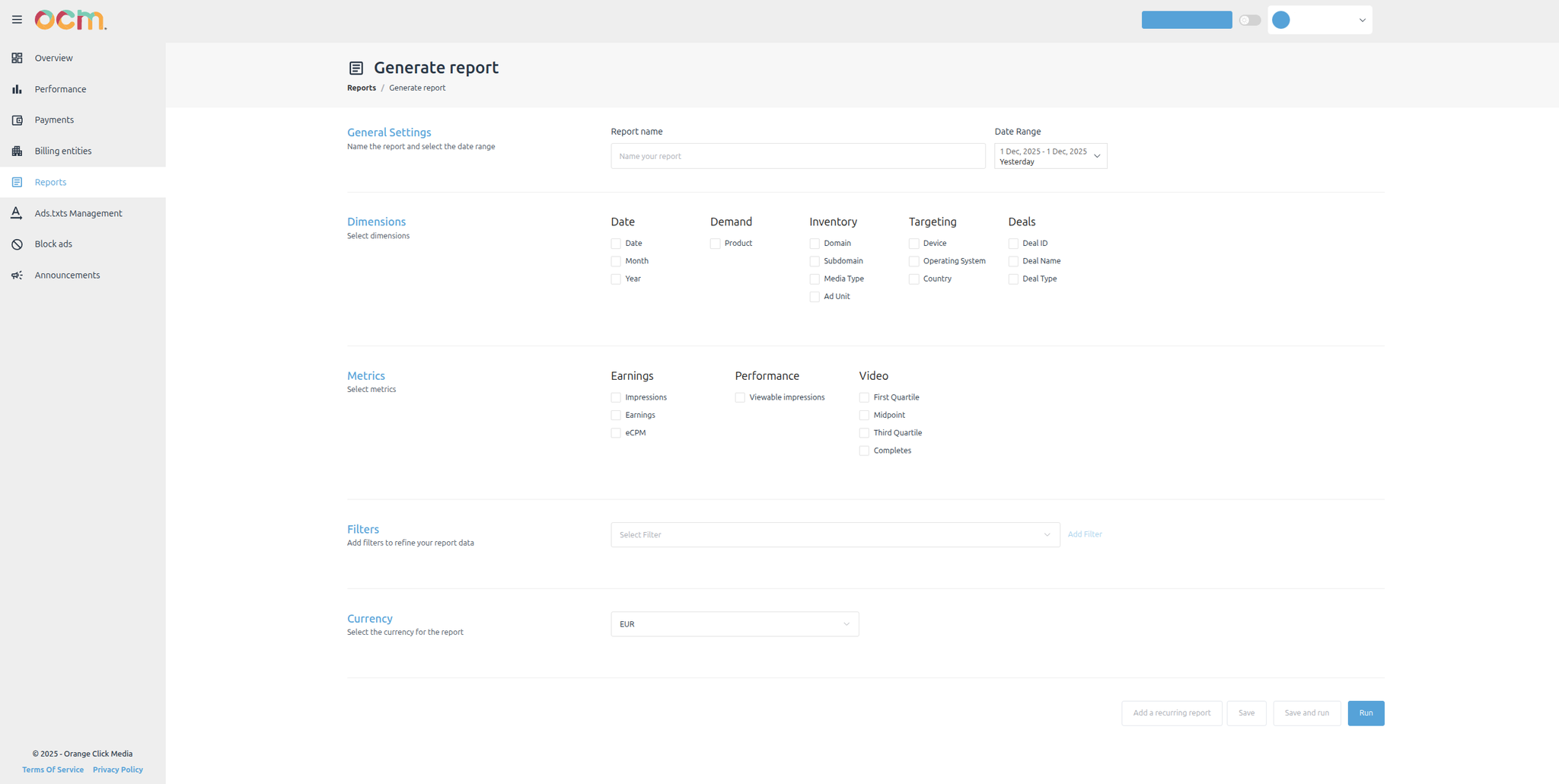
Task: Click the Performance bar chart icon
Action: (17, 89)
